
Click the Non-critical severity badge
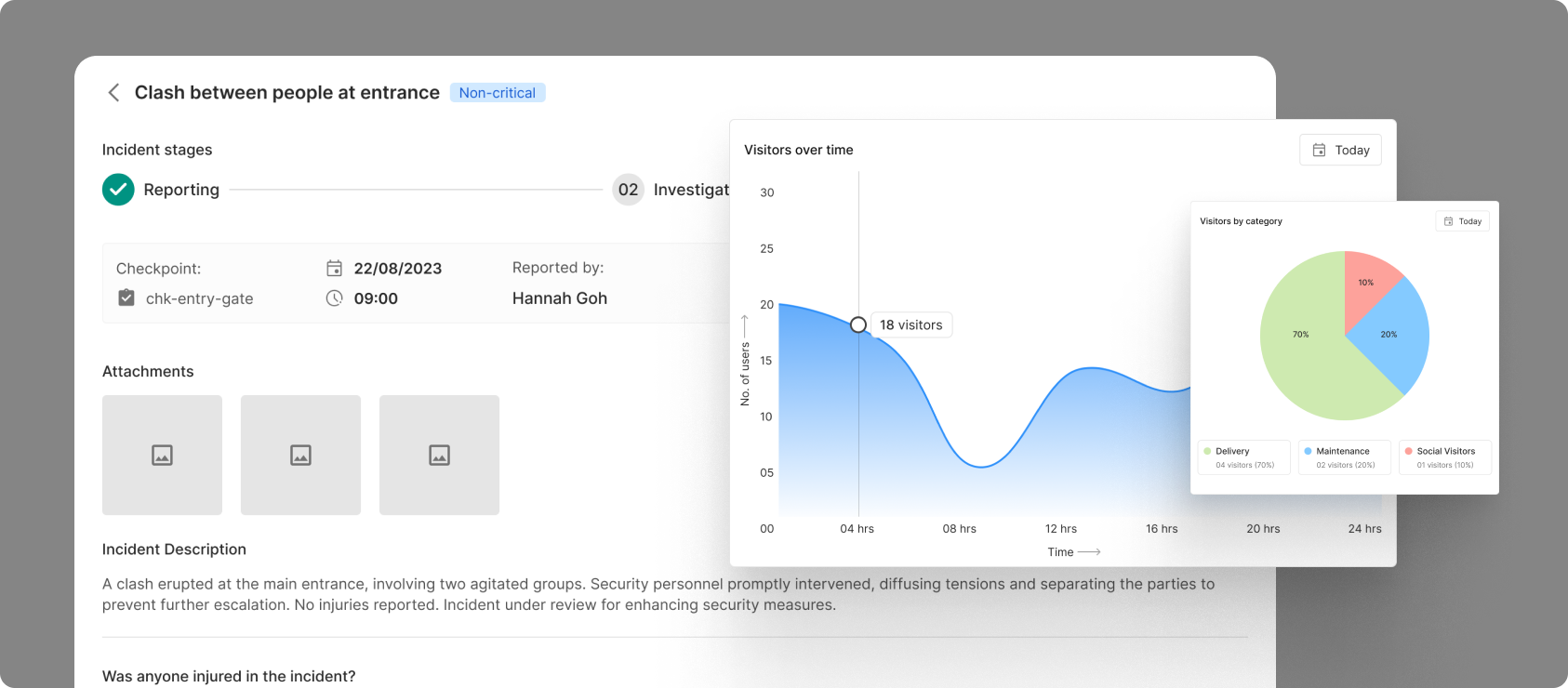pos(498,93)
